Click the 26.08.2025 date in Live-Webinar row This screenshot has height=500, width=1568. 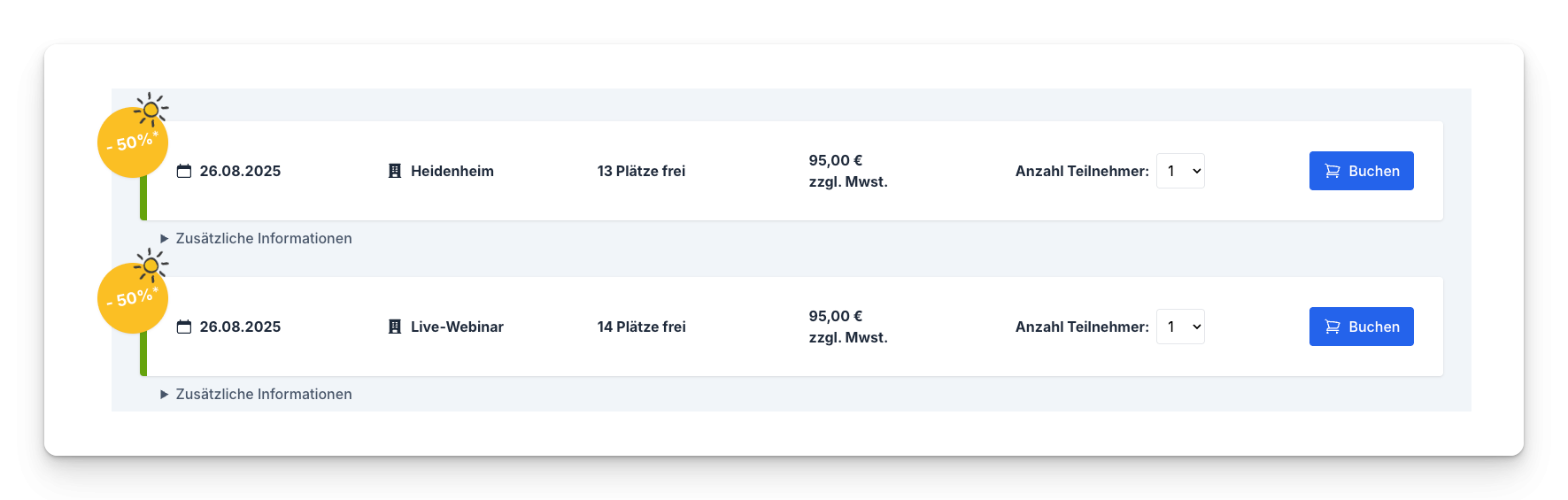click(240, 327)
